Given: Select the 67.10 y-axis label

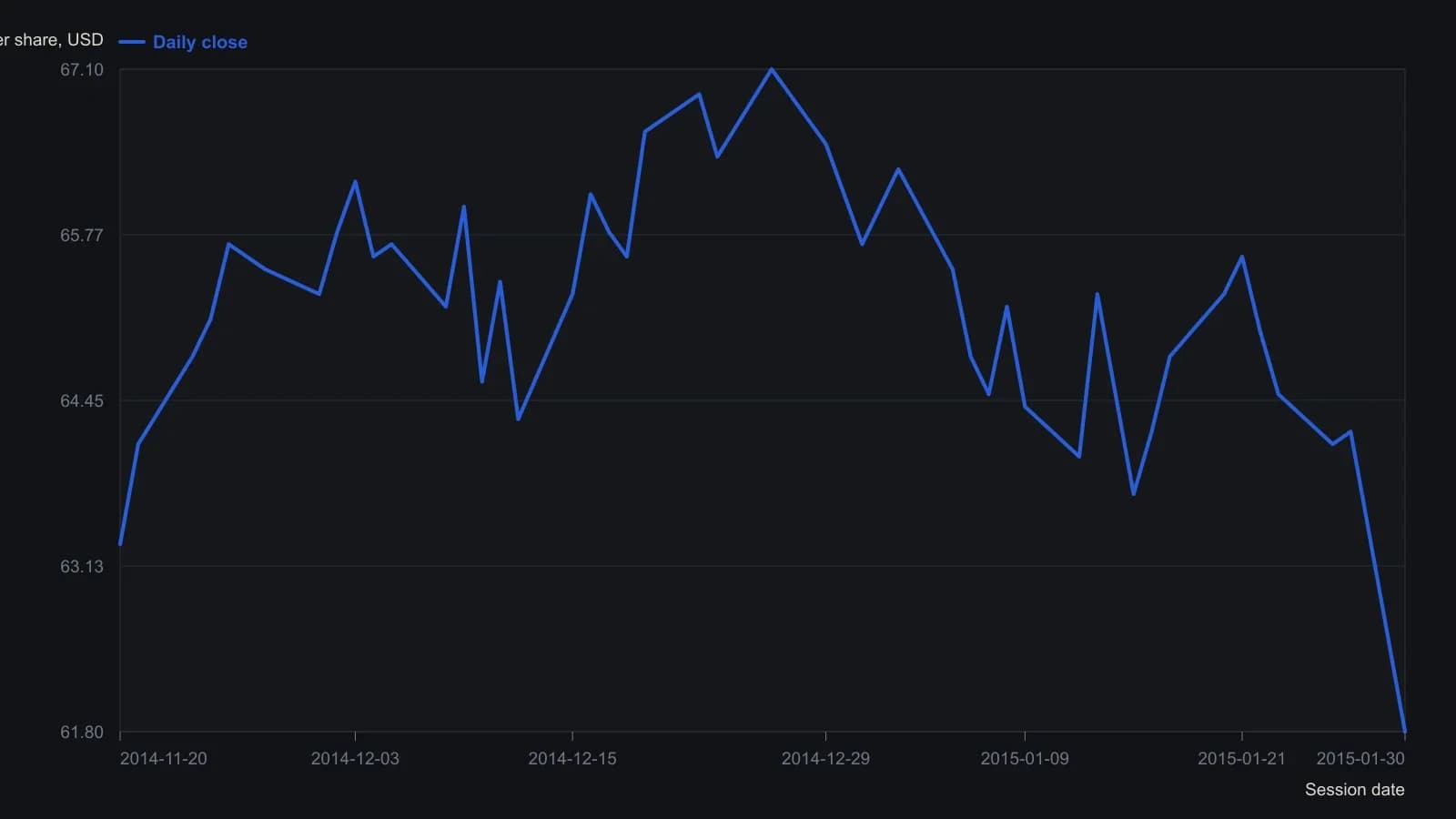Looking at the screenshot, I should pyautogui.click(x=82, y=70).
